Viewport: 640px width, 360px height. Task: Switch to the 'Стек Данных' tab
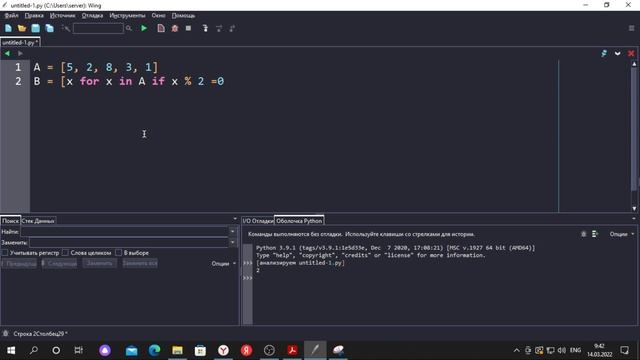click(38, 221)
